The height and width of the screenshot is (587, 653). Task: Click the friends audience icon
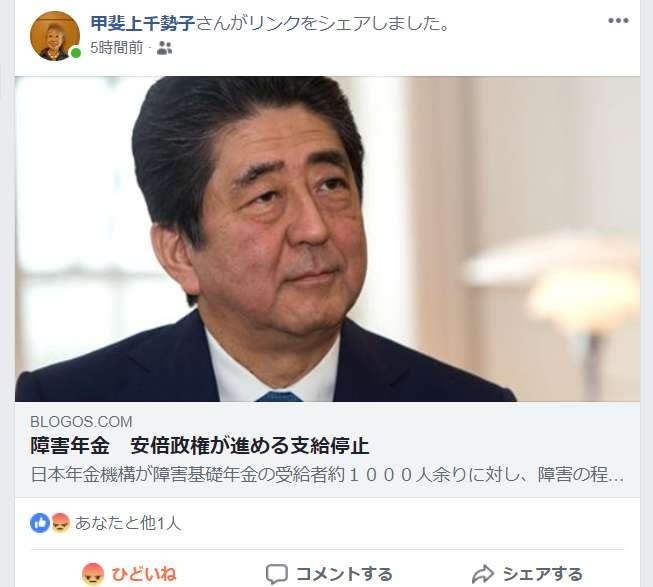tap(164, 48)
